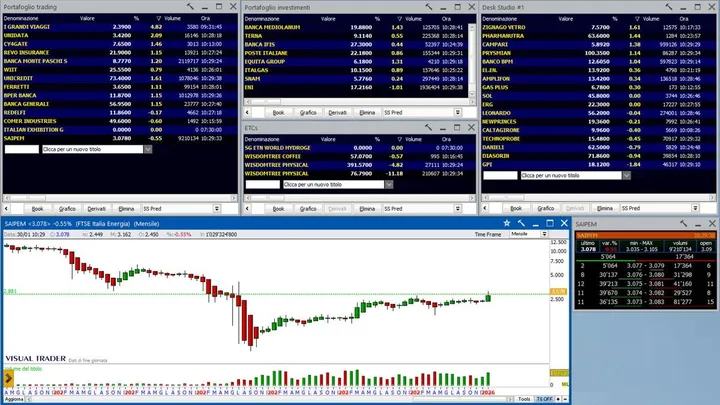Screen dimensions: 720x405
Task: Click Elimina in Portafoglio trading
Action: (x=126, y=208)
